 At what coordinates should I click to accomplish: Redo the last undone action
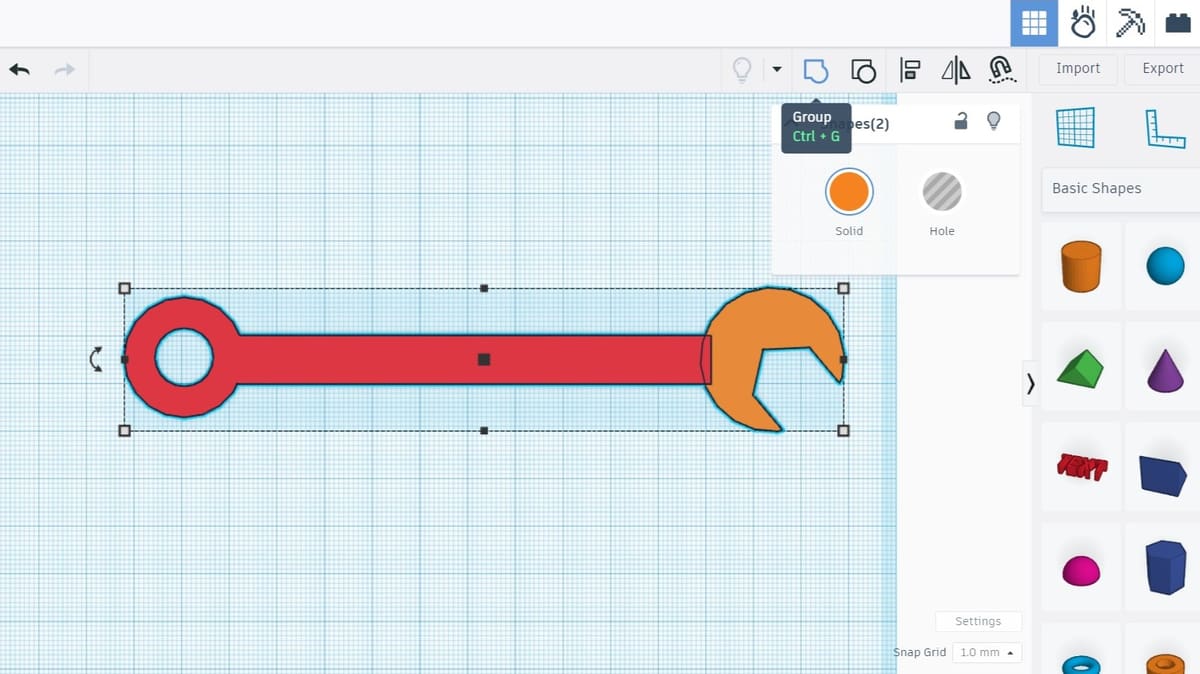point(64,69)
